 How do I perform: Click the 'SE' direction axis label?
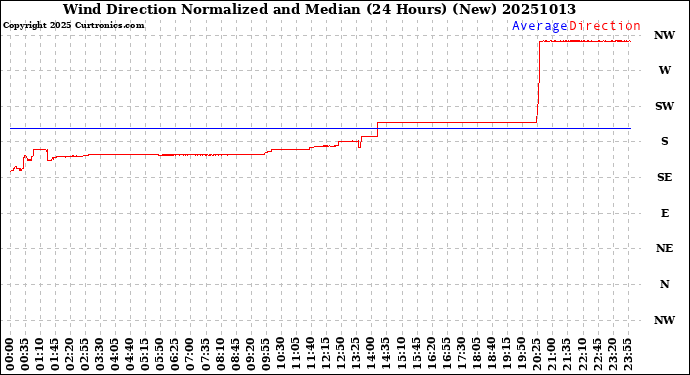pos(664,177)
